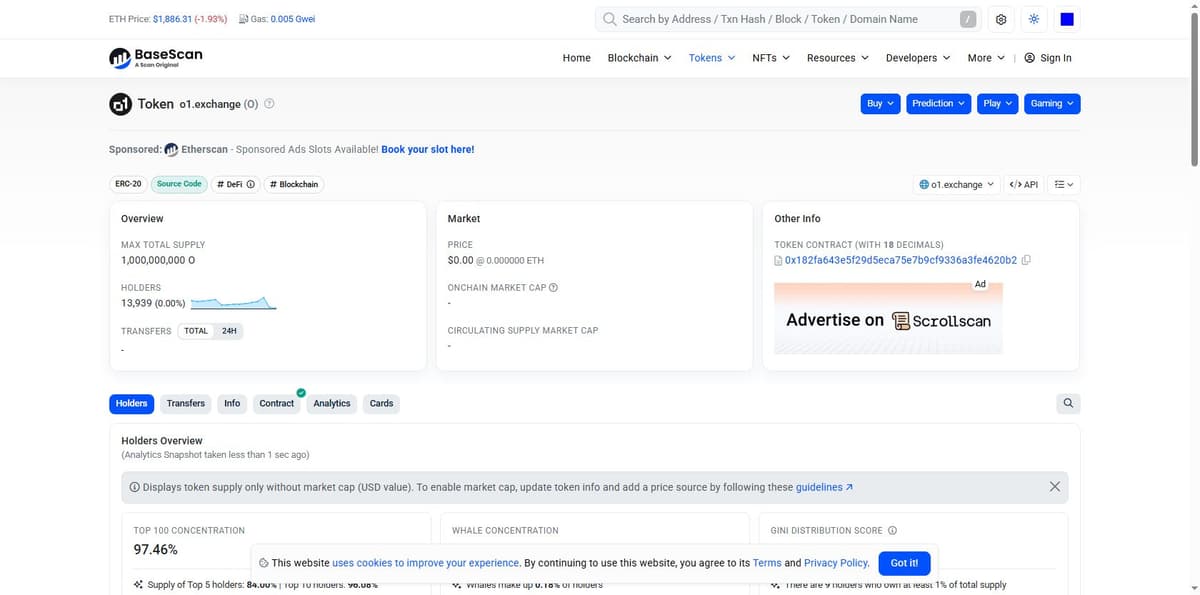The width and height of the screenshot is (1200, 595).
Task: Open the Tokens menu
Action: [712, 58]
